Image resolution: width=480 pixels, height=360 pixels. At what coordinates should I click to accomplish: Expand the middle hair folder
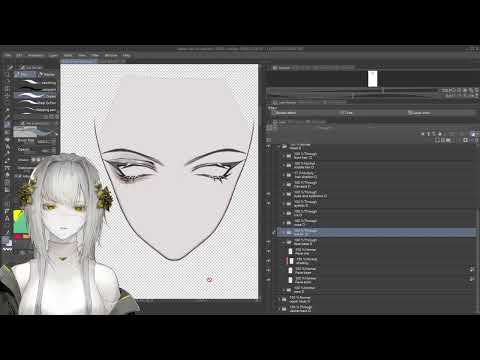pyautogui.click(x=284, y=165)
